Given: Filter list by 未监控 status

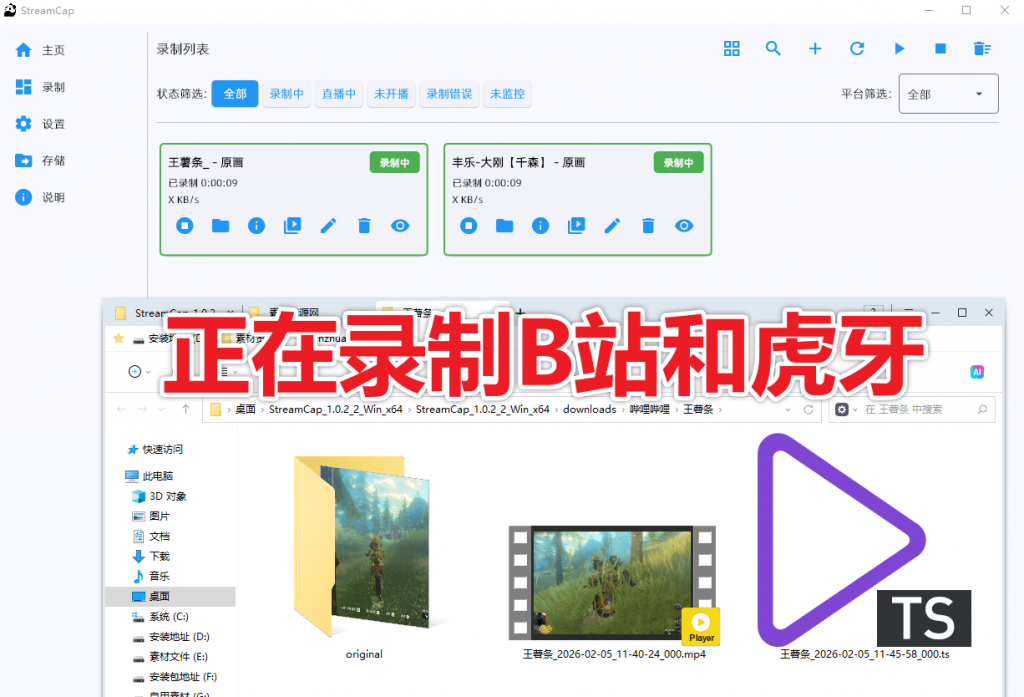Looking at the screenshot, I should tap(507, 94).
